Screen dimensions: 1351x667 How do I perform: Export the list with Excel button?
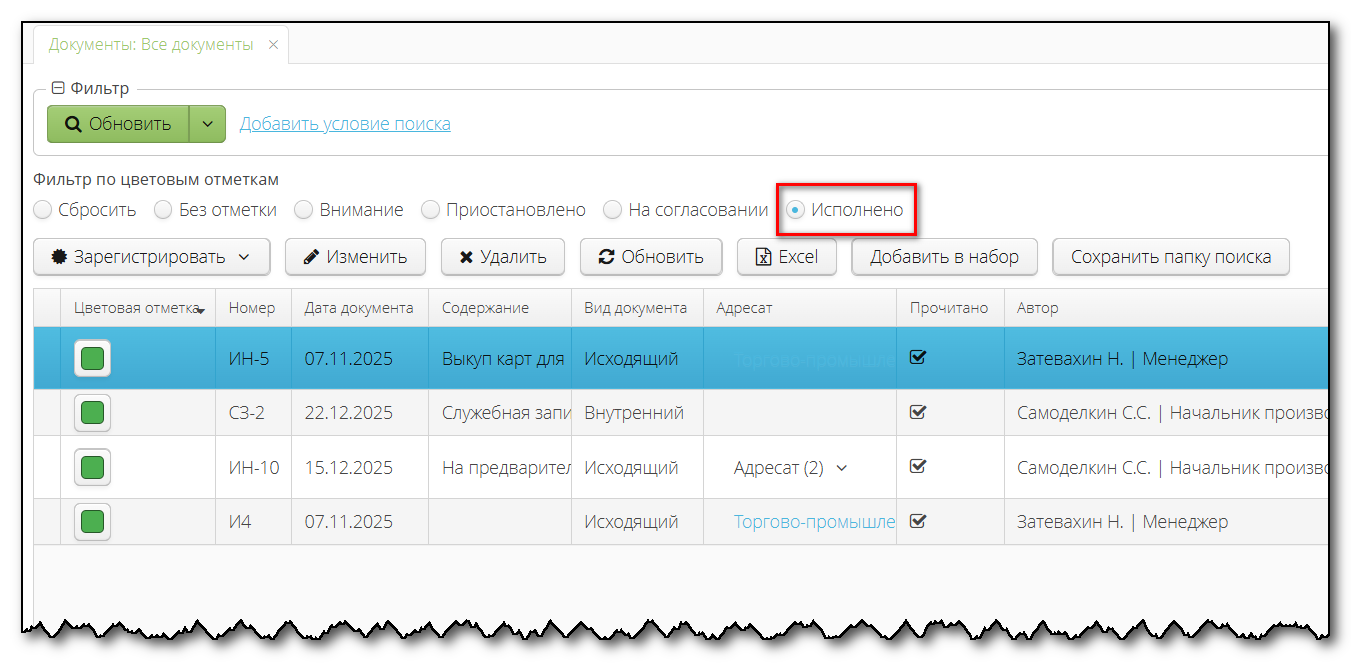point(786,257)
